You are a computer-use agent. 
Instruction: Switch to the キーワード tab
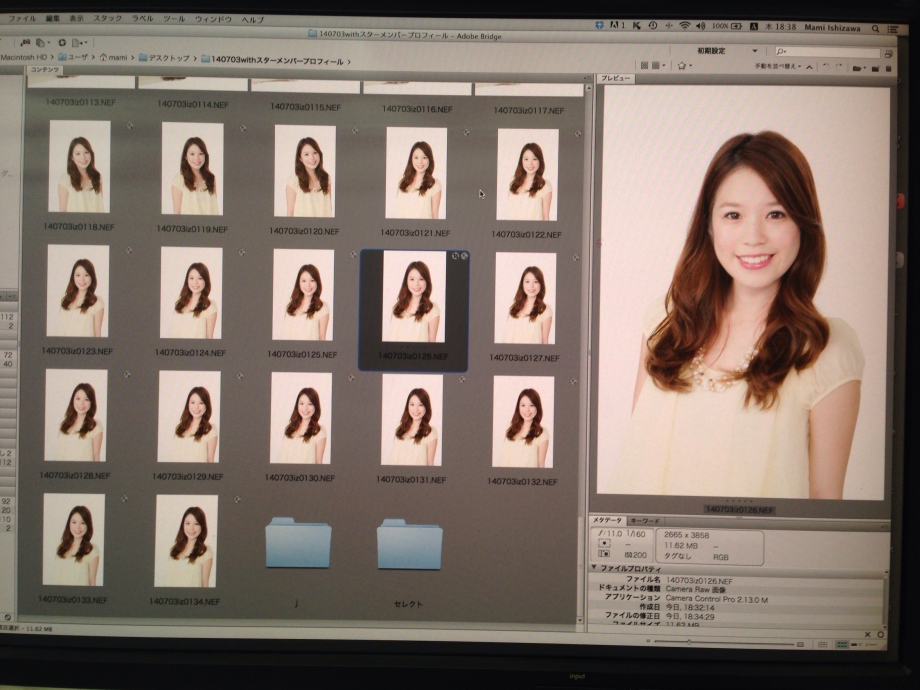(645, 521)
